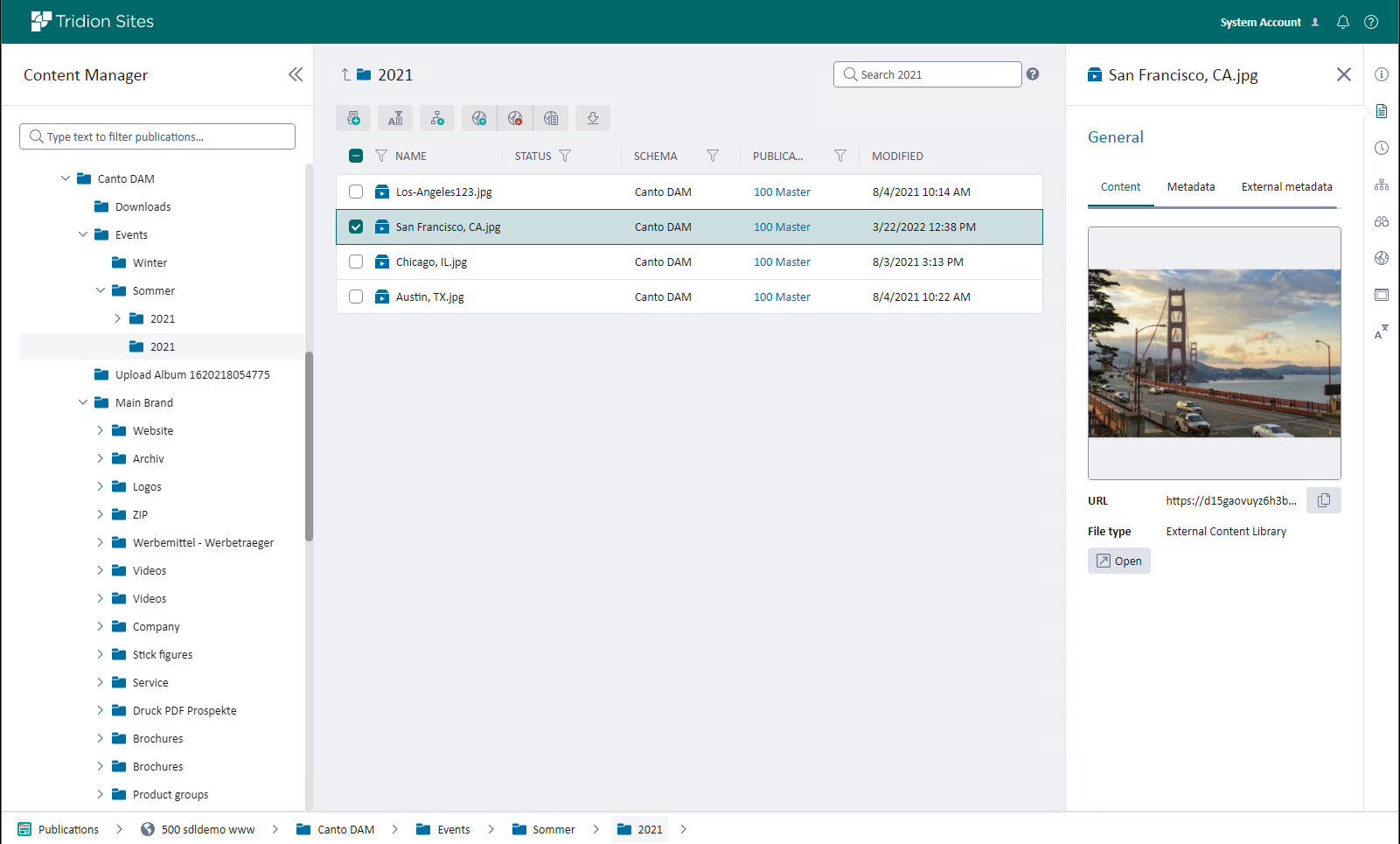Tick the Austin, TX.jpg checkbox
This screenshot has width=1400, height=844.
(x=356, y=296)
